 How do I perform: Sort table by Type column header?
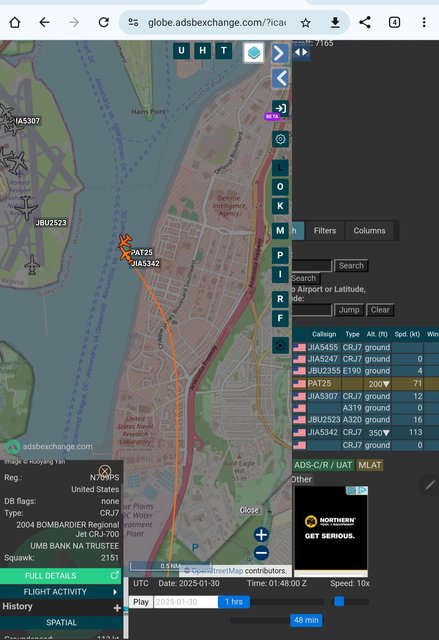(x=353, y=334)
